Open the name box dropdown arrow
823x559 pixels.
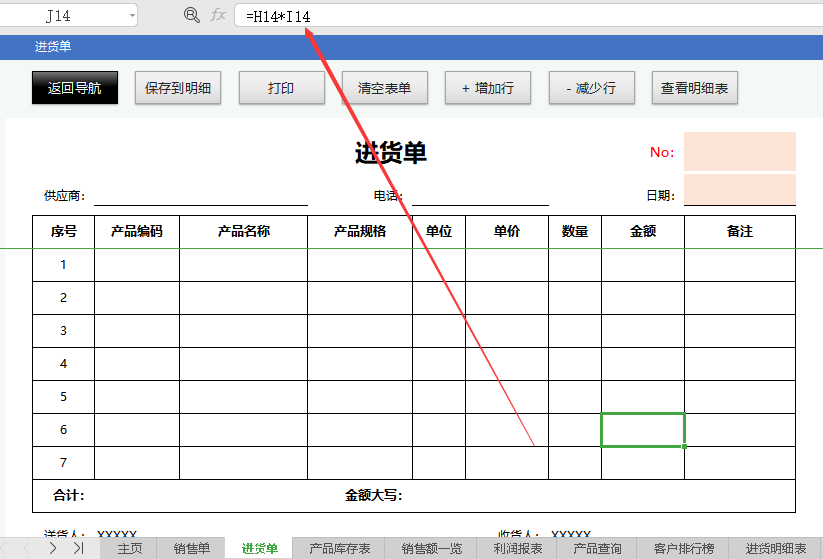click(132, 16)
